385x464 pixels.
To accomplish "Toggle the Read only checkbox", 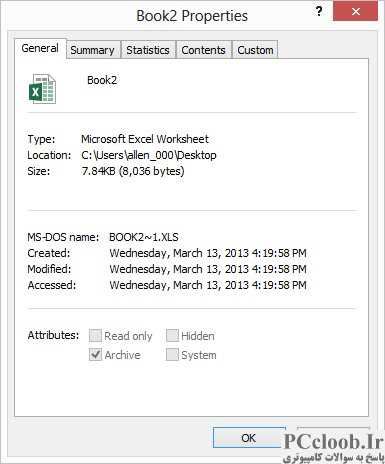I will (95, 336).
